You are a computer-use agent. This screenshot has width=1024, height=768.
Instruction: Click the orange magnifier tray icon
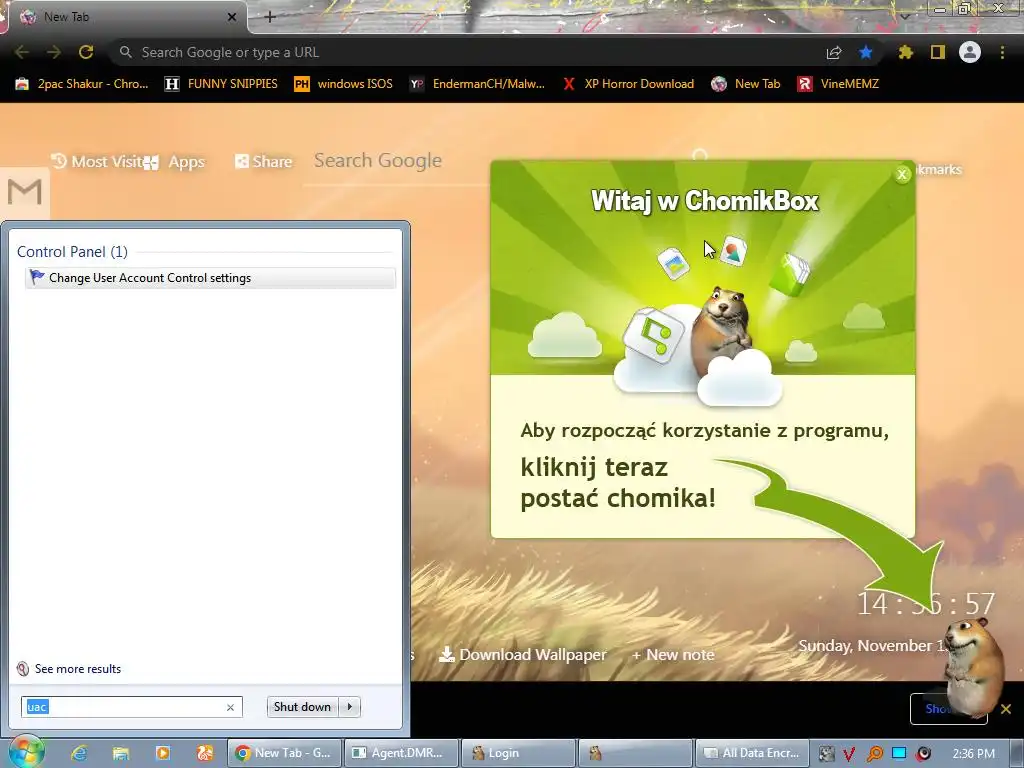(x=874, y=754)
